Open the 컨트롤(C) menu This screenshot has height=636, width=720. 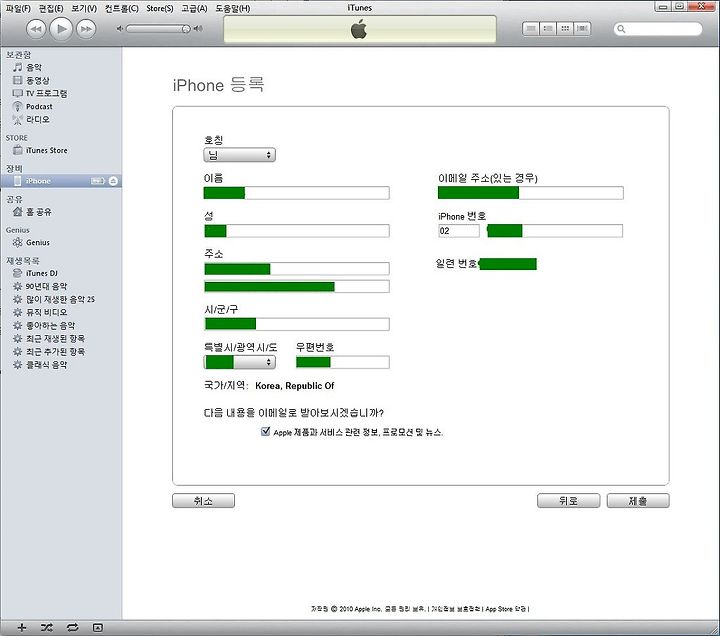coord(122,8)
